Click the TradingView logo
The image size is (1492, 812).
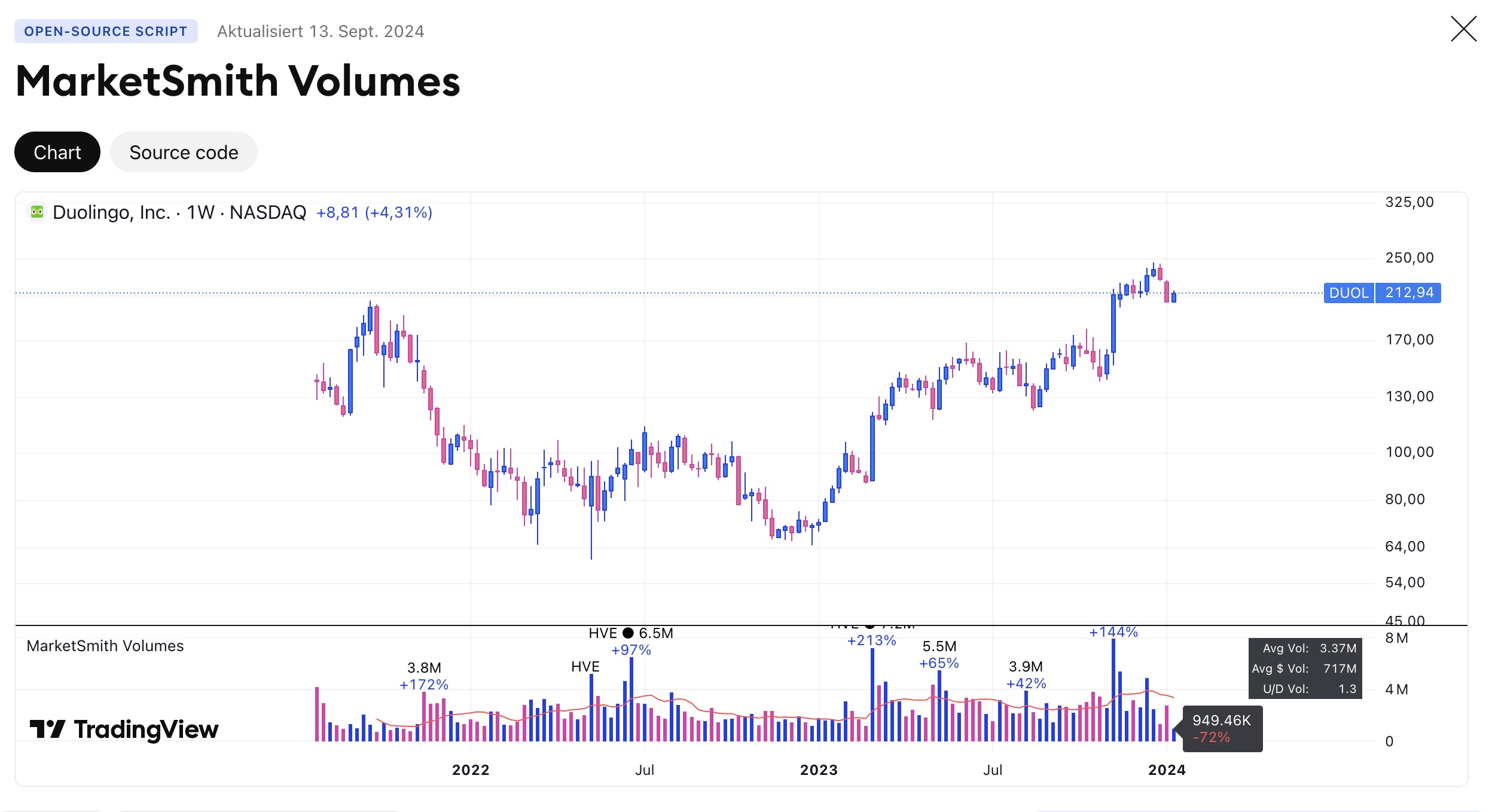124,729
